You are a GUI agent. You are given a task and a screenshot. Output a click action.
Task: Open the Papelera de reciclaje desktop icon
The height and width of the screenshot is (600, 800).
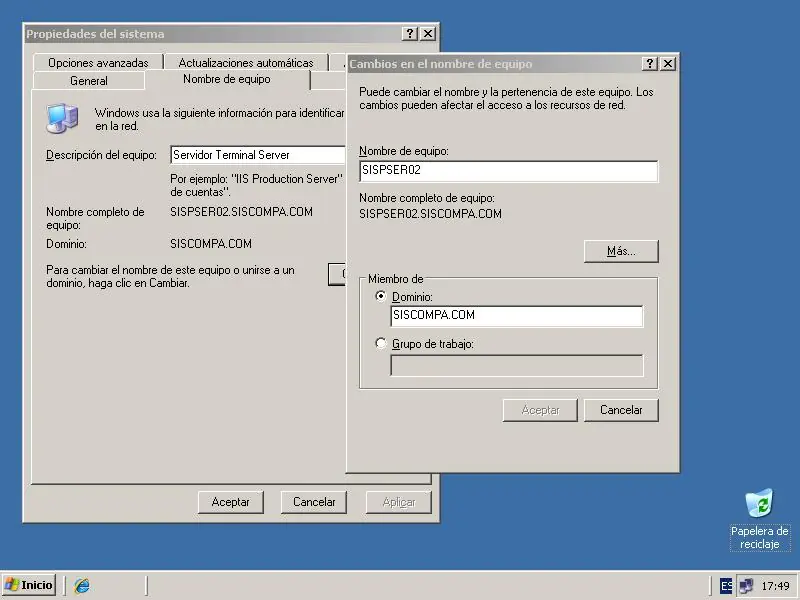point(759,519)
